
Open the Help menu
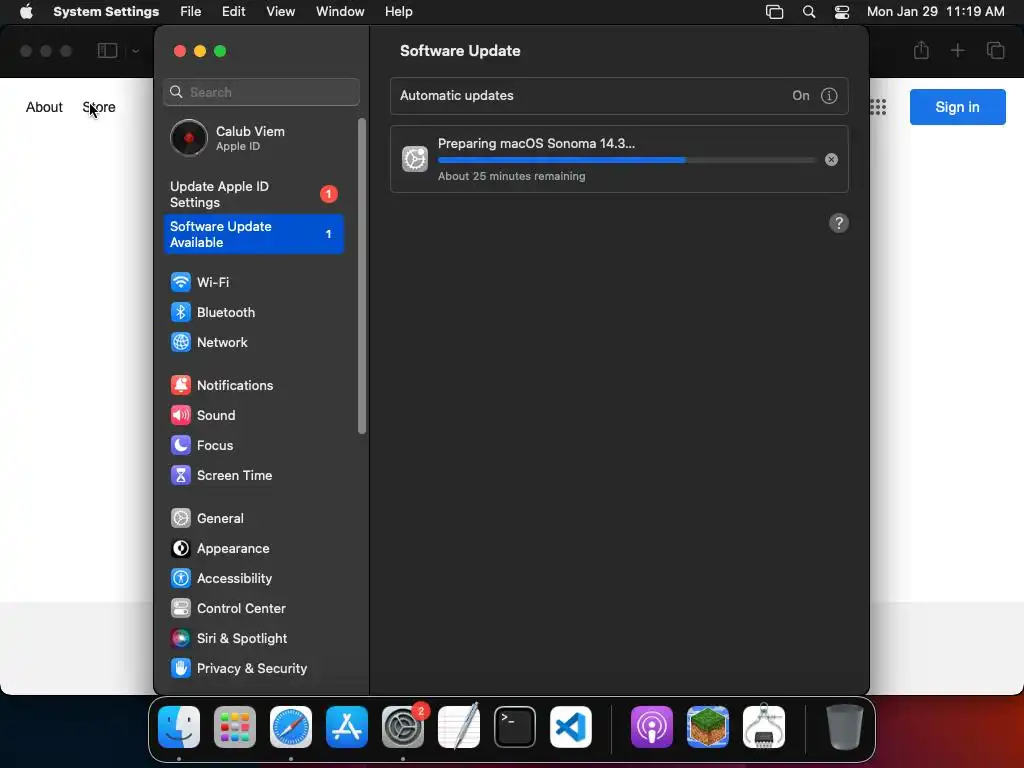(398, 12)
